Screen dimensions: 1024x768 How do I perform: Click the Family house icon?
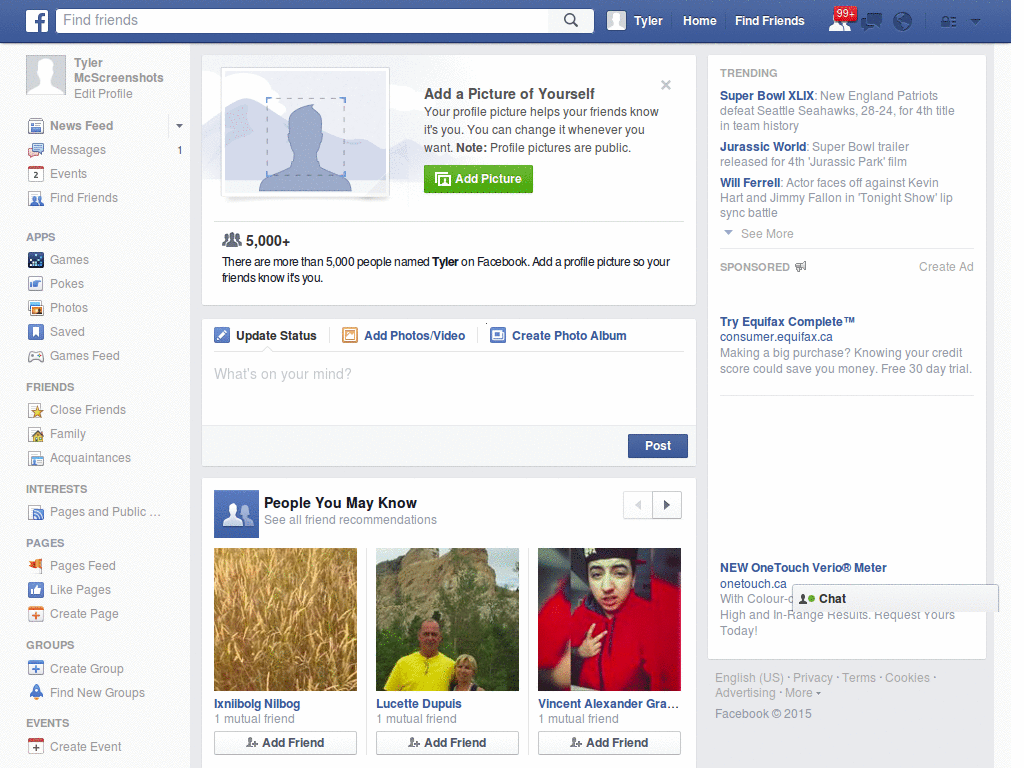tap(36, 434)
